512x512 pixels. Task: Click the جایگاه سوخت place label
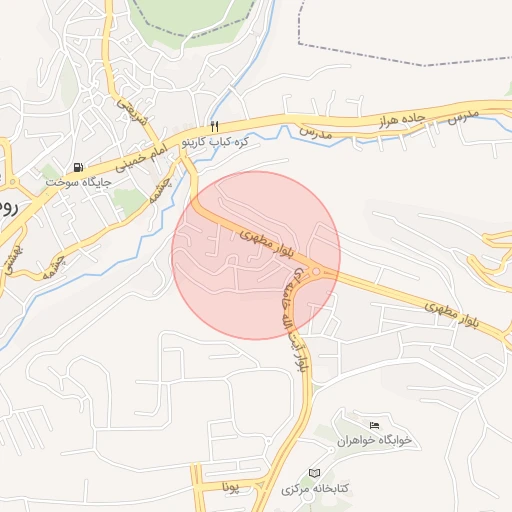(79, 183)
